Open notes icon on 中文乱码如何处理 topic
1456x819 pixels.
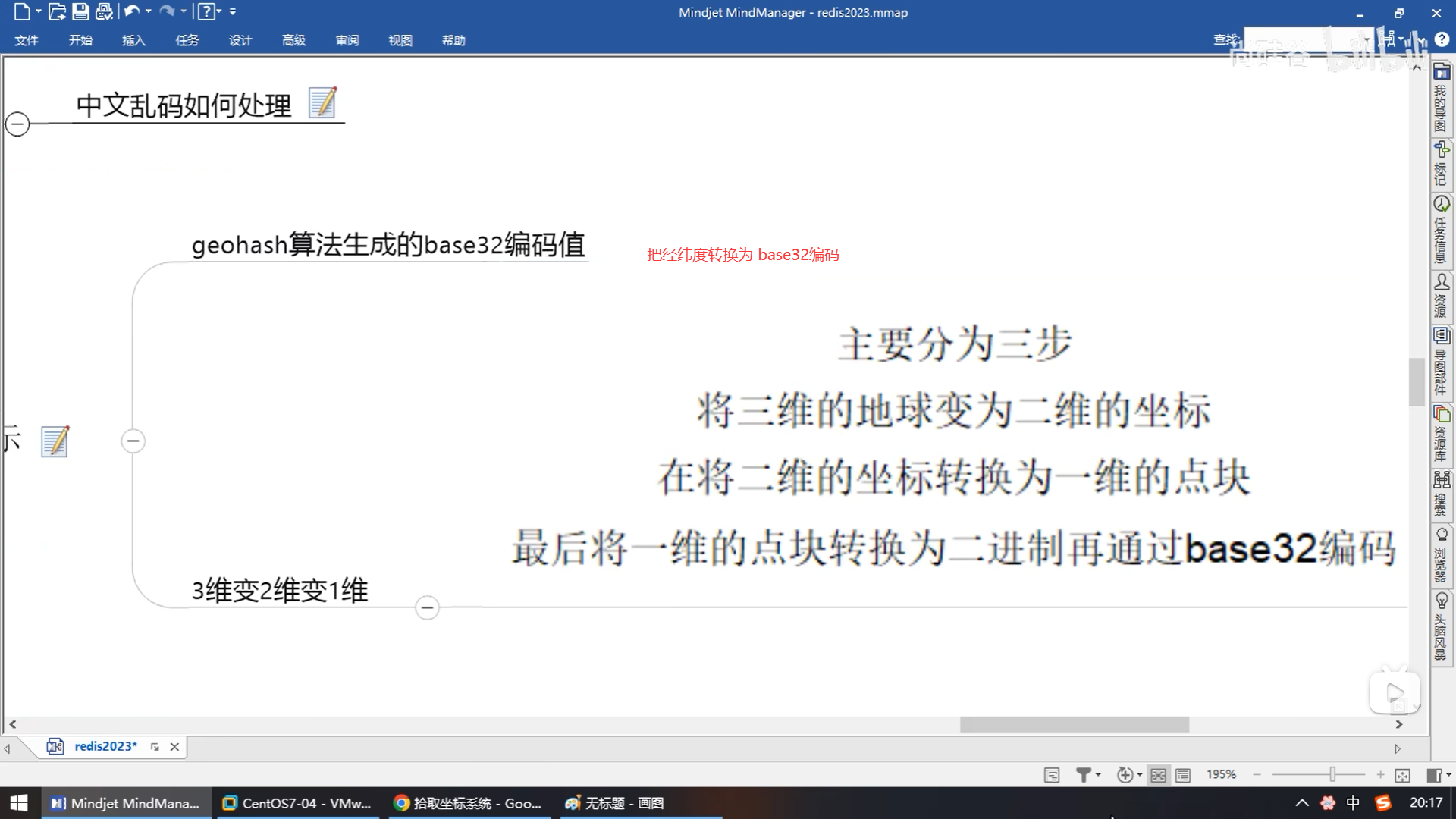coord(322,102)
